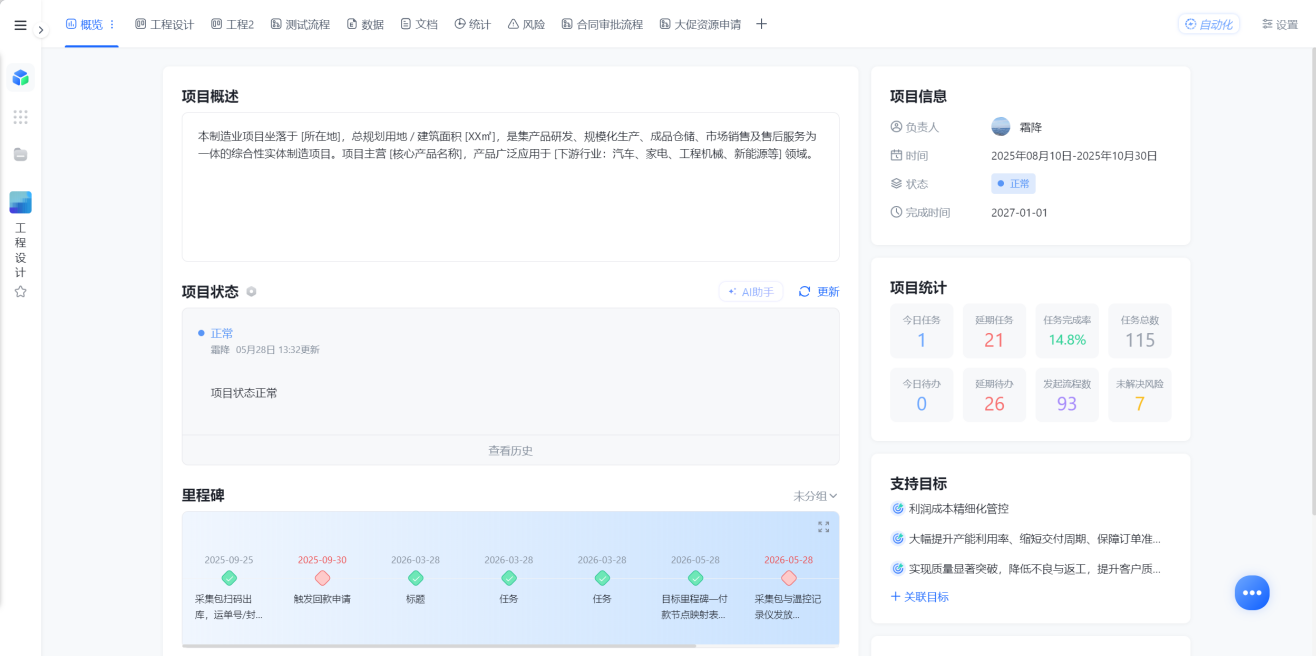Click into the 项目概述 description text box

[x=510, y=187]
